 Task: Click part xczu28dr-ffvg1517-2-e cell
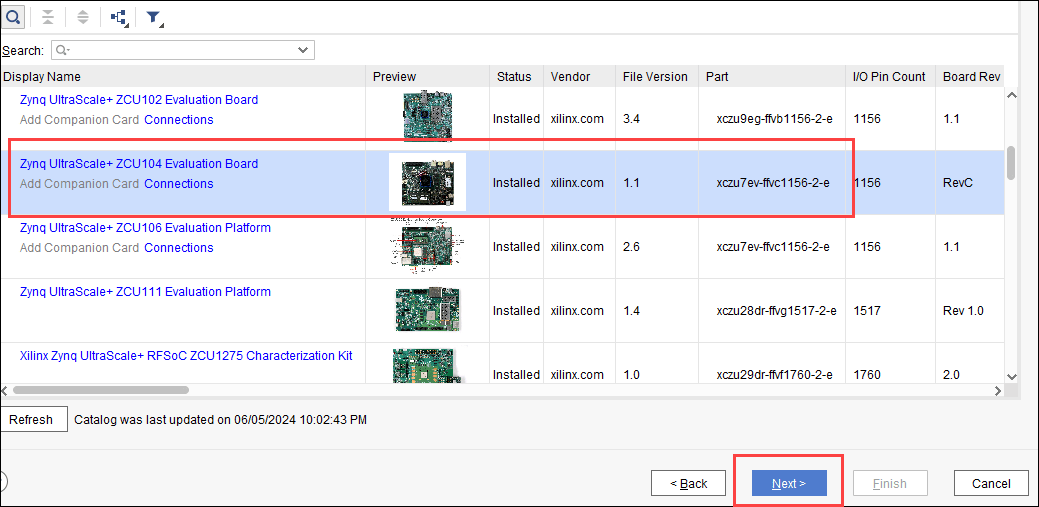(x=776, y=311)
